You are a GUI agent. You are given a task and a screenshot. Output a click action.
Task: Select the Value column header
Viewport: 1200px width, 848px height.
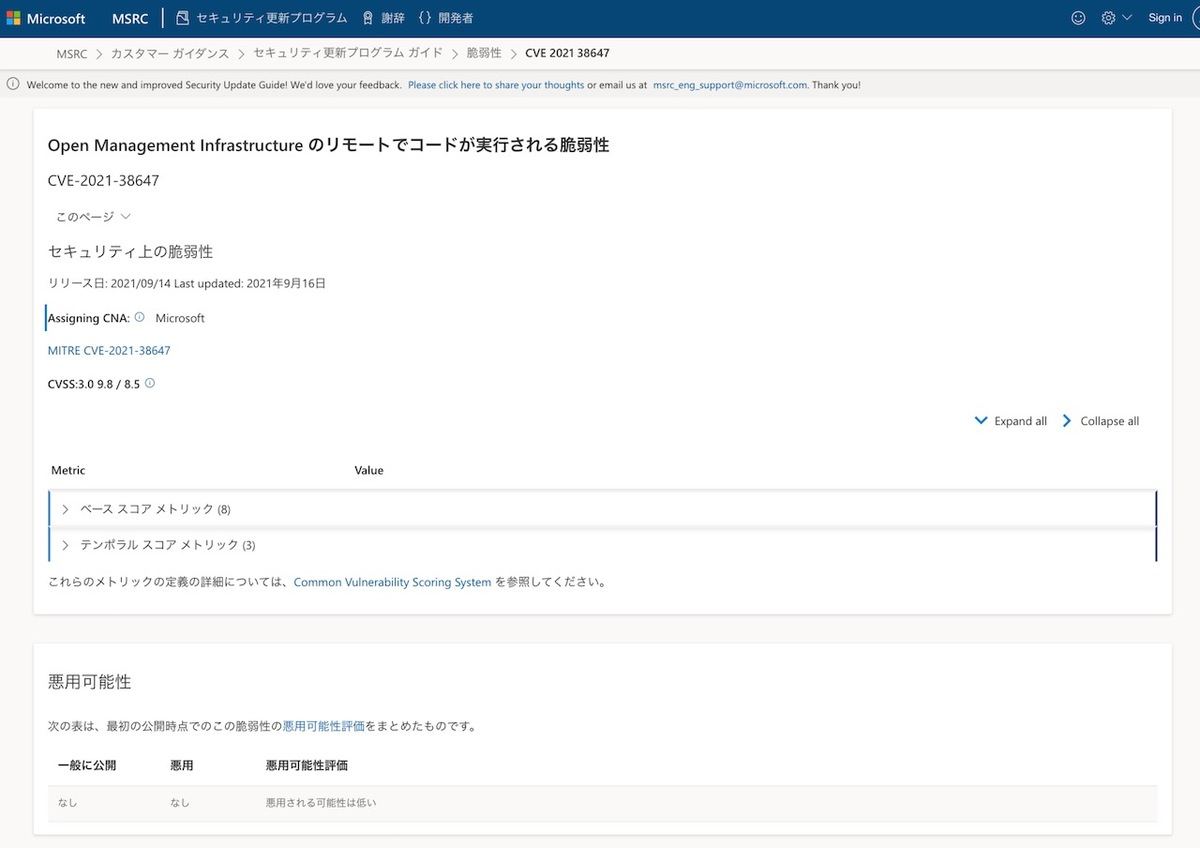click(369, 470)
